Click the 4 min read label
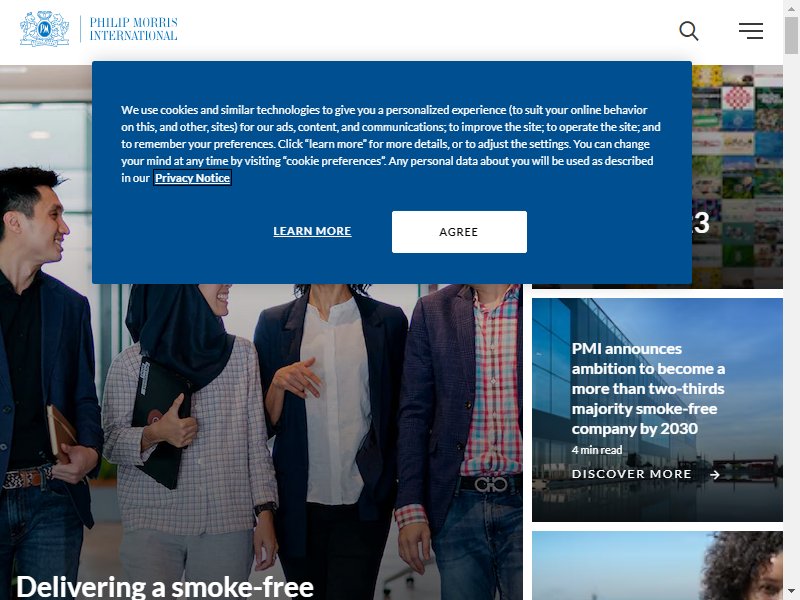The image size is (800, 600). [x=597, y=450]
